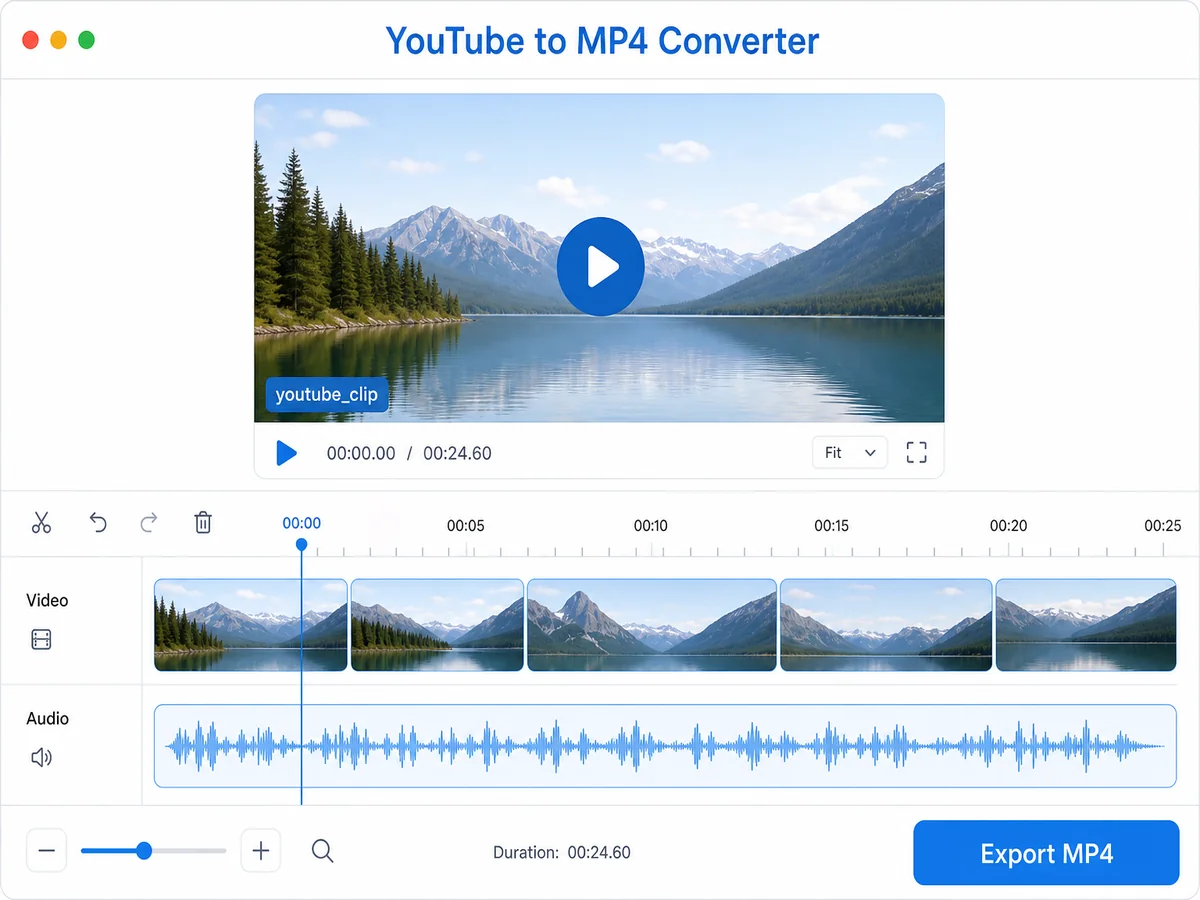The image size is (1200, 900).
Task: Click the Audio track label
Action: point(47,718)
